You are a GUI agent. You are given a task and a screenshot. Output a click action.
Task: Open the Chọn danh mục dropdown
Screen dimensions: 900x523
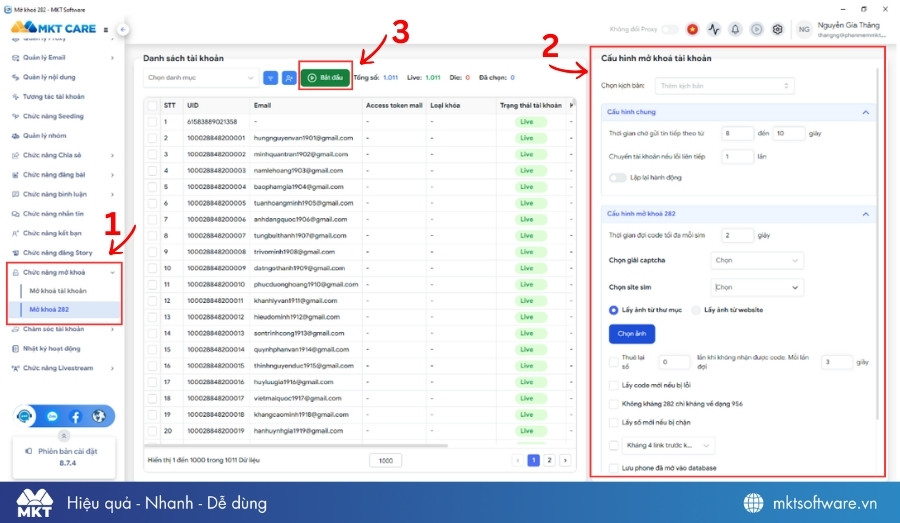click(x=200, y=78)
